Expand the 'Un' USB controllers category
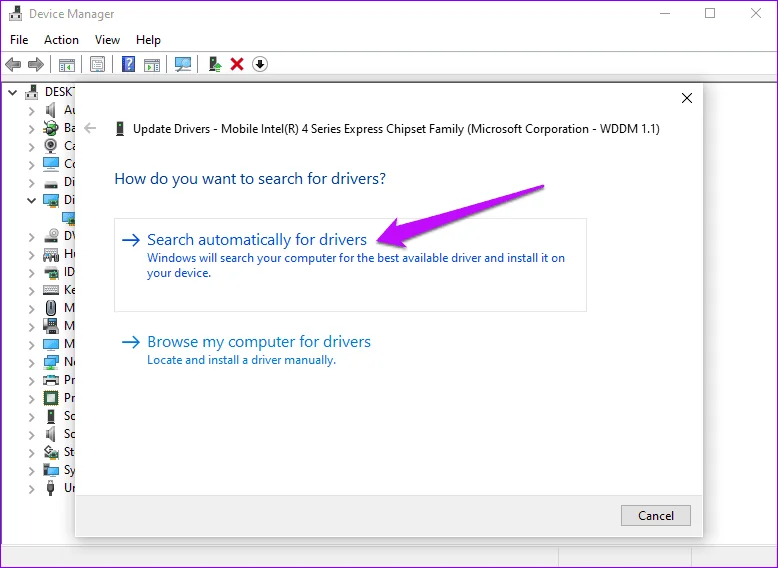Screen dimensions: 778x568 tap(31, 489)
